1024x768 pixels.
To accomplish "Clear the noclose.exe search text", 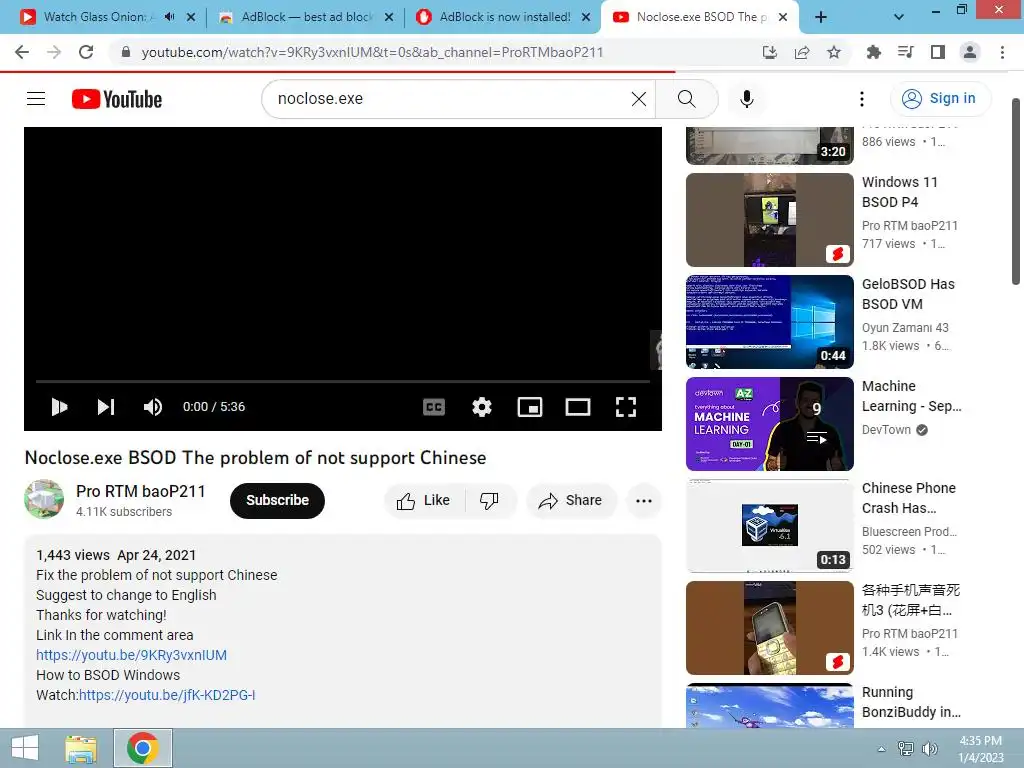I will click(639, 99).
